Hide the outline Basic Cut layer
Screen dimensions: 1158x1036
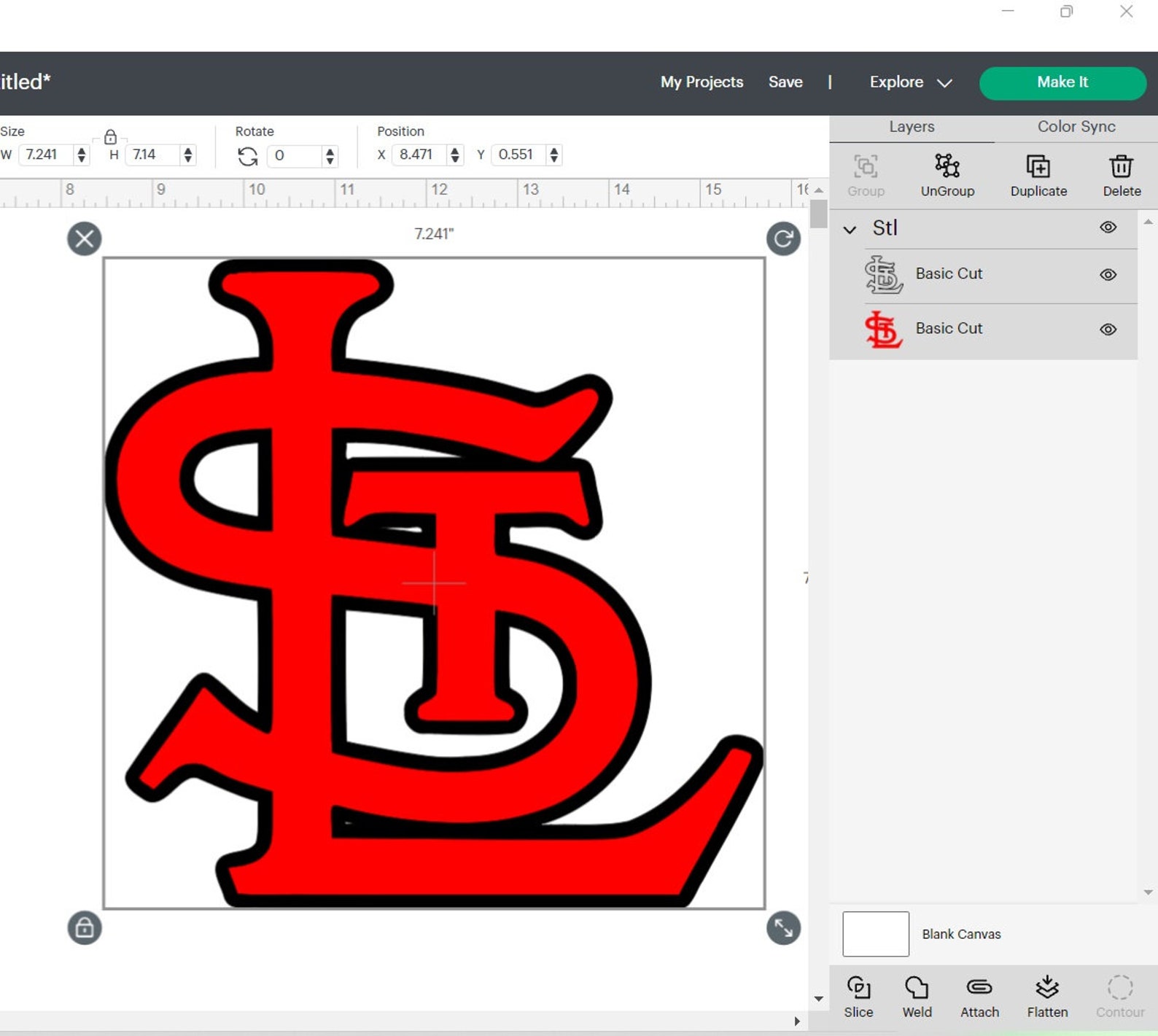click(1108, 275)
